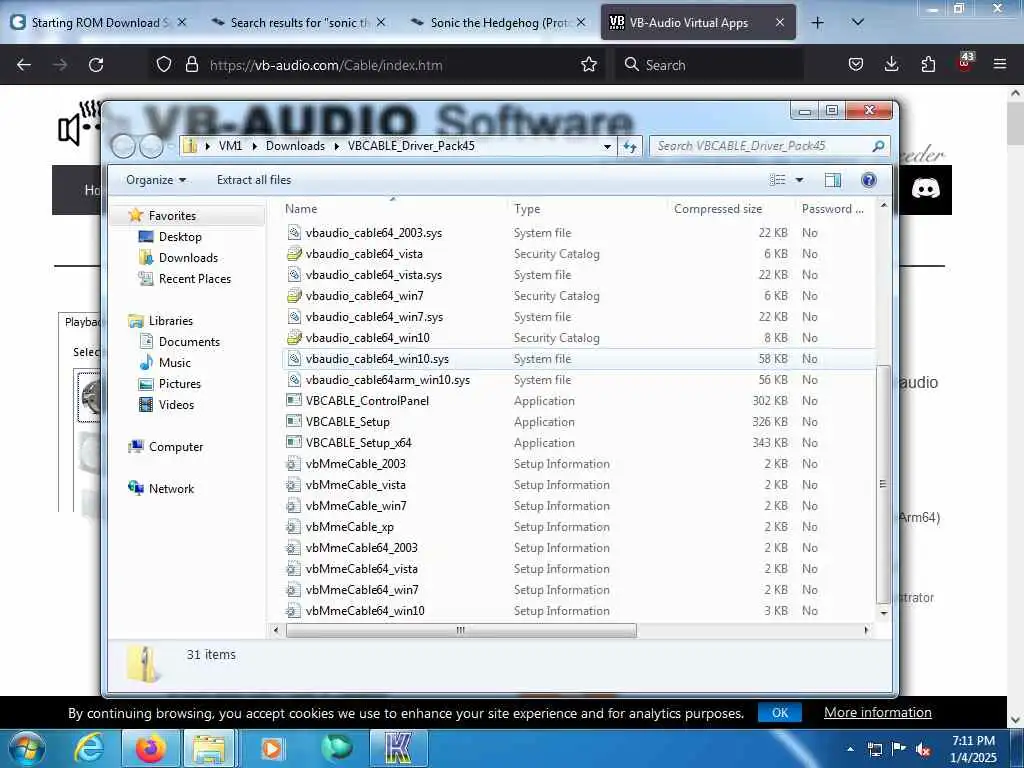Image resolution: width=1024 pixels, height=768 pixels.
Task: Open the media player taskbar icon
Action: coord(271,749)
